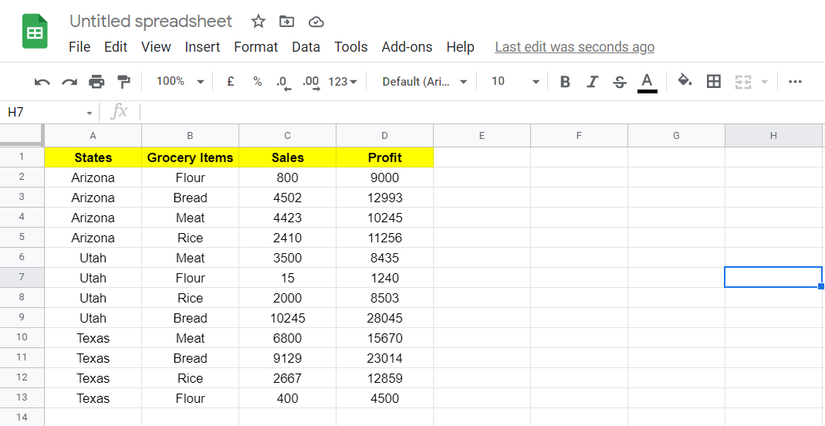This screenshot has height=426, width=825.
Task: Open the Insert menu
Action: [203, 47]
